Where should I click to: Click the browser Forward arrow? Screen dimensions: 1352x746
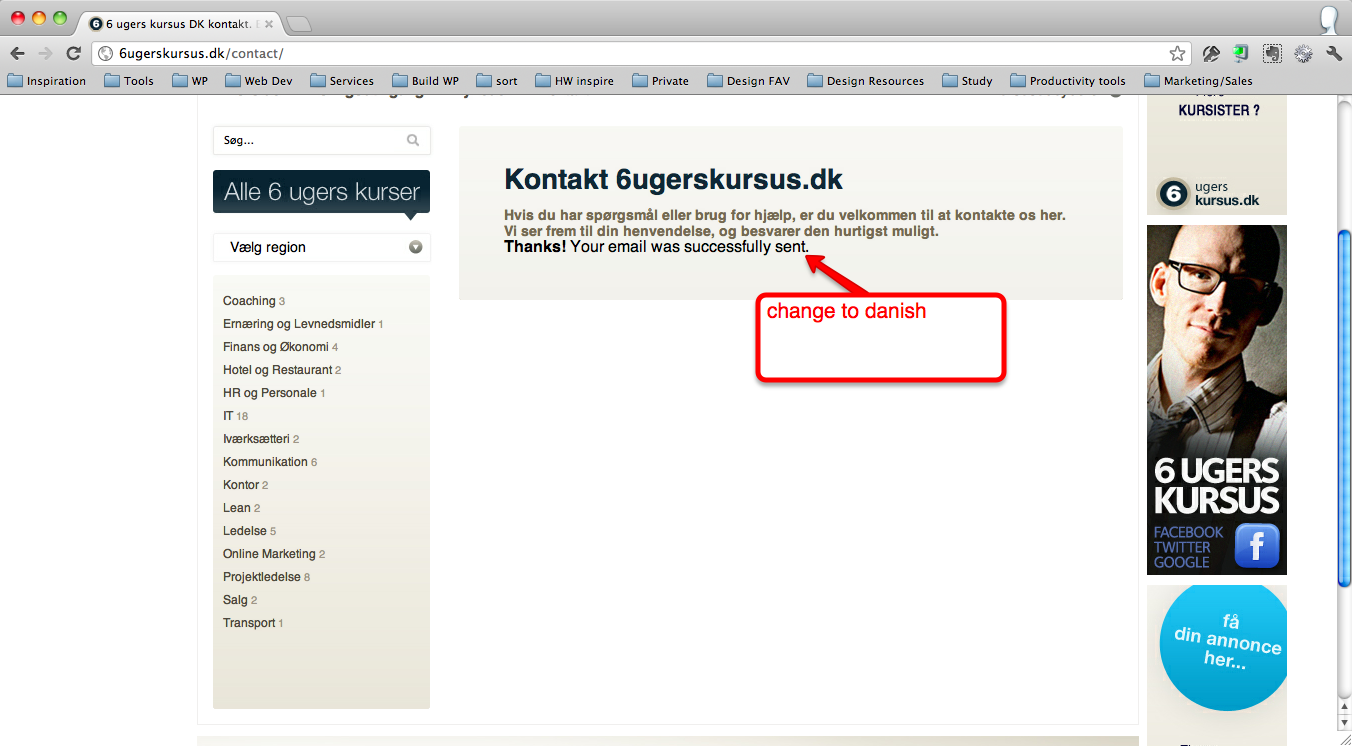coord(45,53)
